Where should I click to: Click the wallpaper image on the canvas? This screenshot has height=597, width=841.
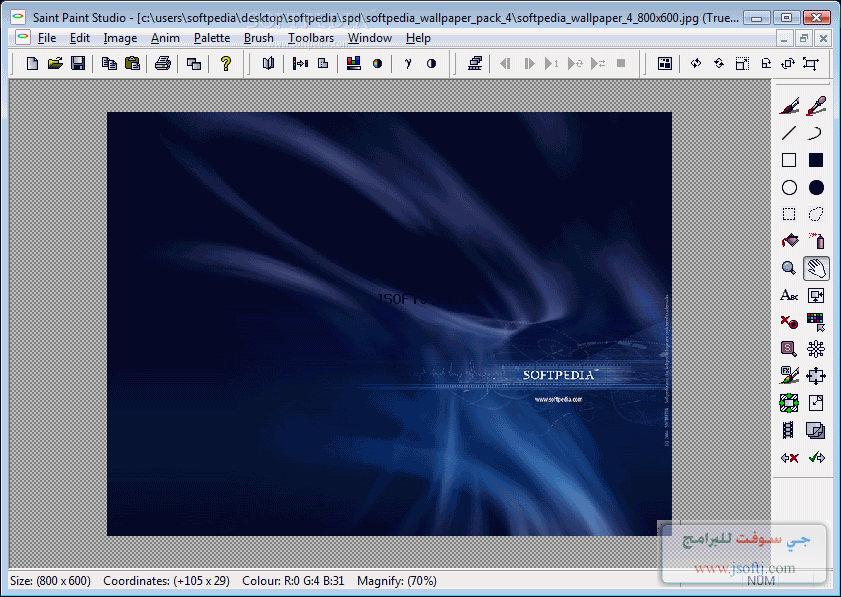[389, 323]
